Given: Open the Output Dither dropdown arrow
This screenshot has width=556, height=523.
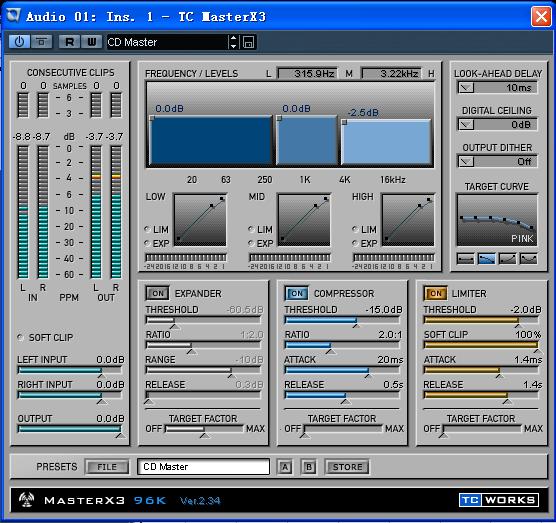Looking at the screenshot, I should coord(466,162).
